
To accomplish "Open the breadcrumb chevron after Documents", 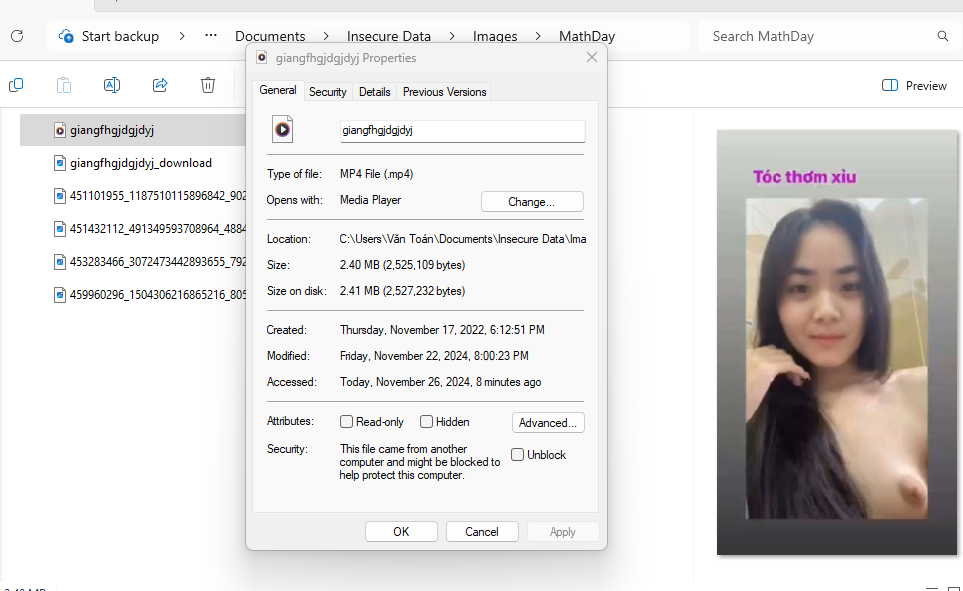I will 325,35.
